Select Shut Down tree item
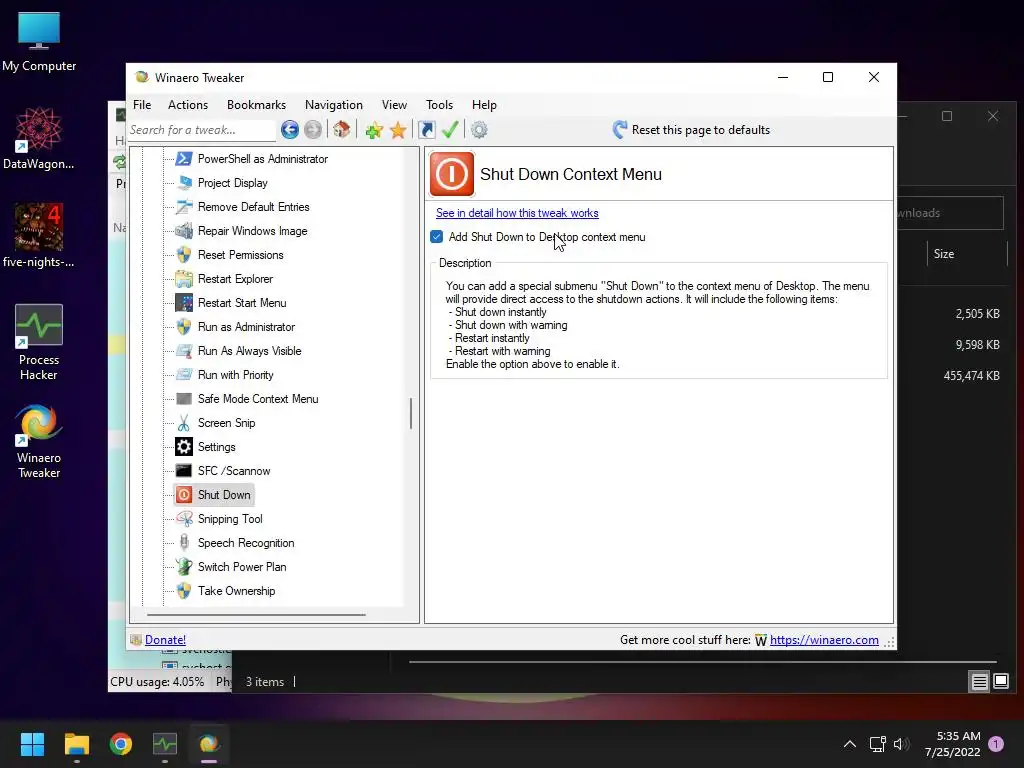Viewport: 1024px width, 768px height. pyautogui.click(x=224, y=495)
